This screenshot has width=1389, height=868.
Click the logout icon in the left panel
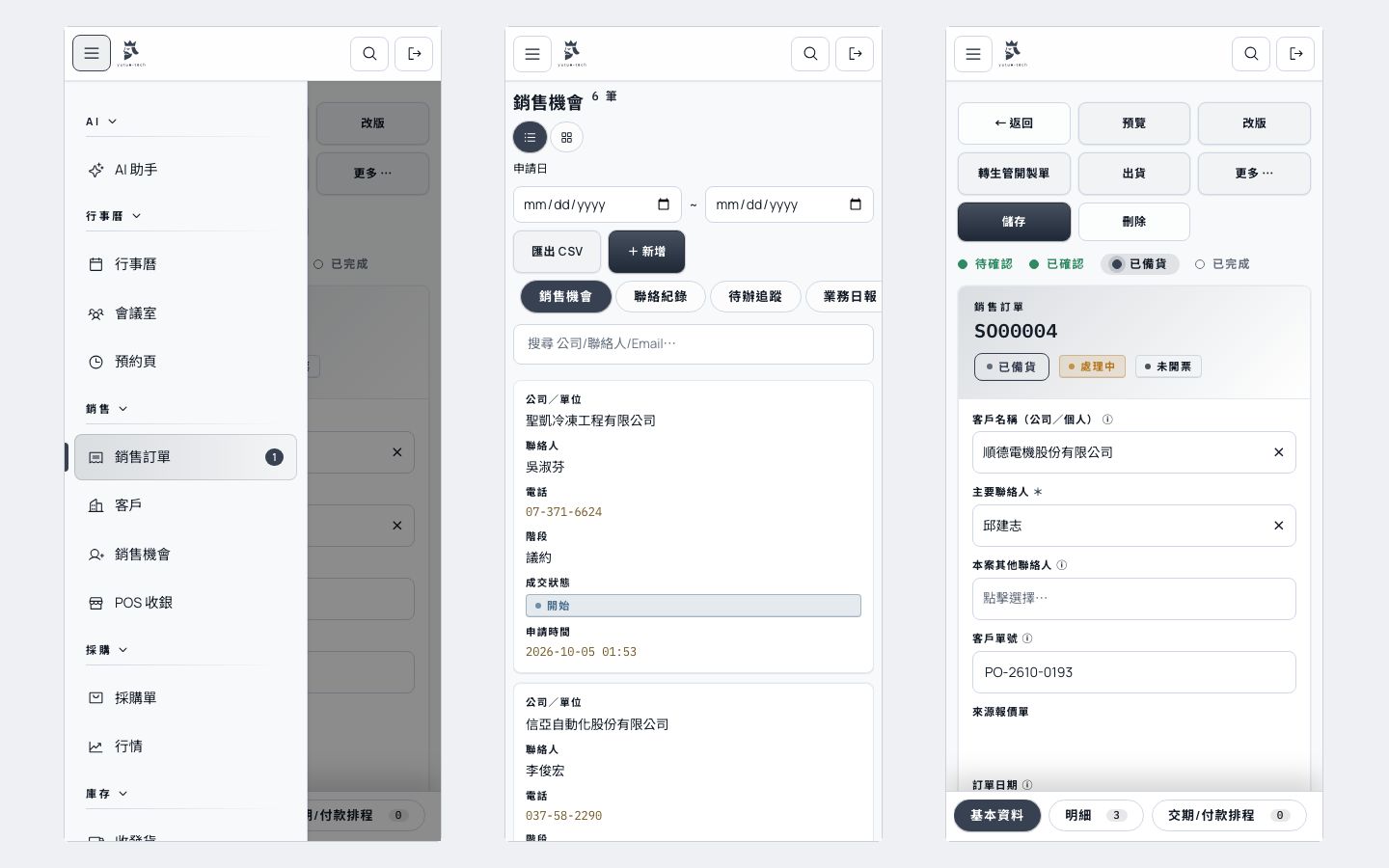pos(414,54)
